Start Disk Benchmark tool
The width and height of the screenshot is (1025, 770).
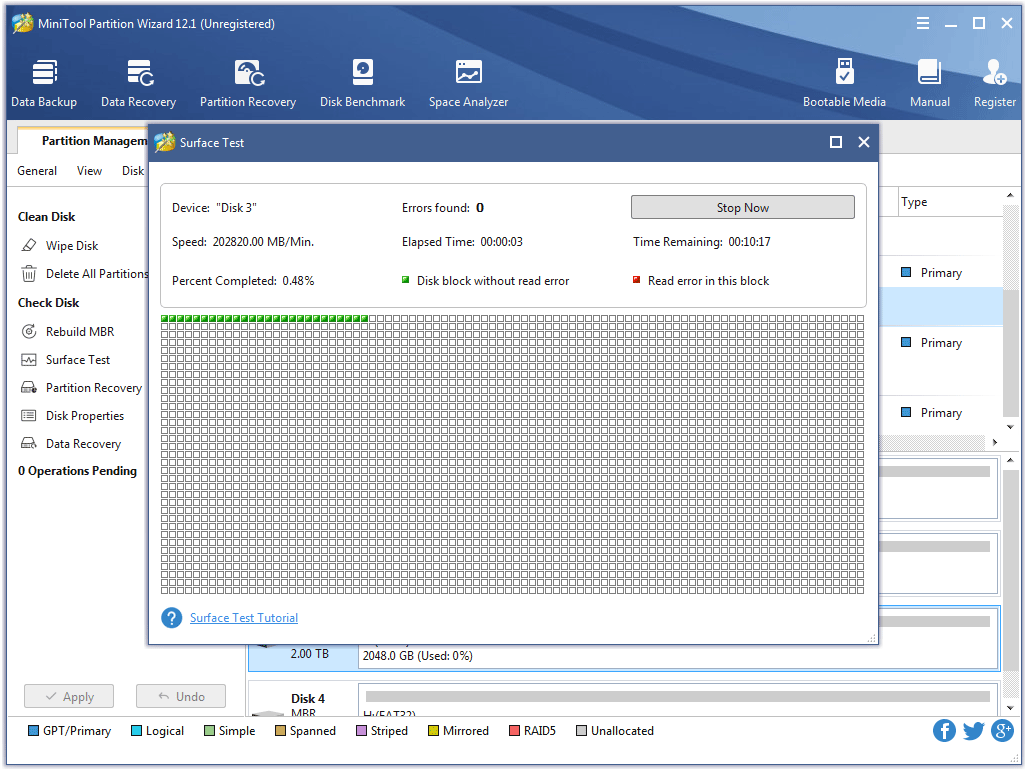click(x=362, y=84)
